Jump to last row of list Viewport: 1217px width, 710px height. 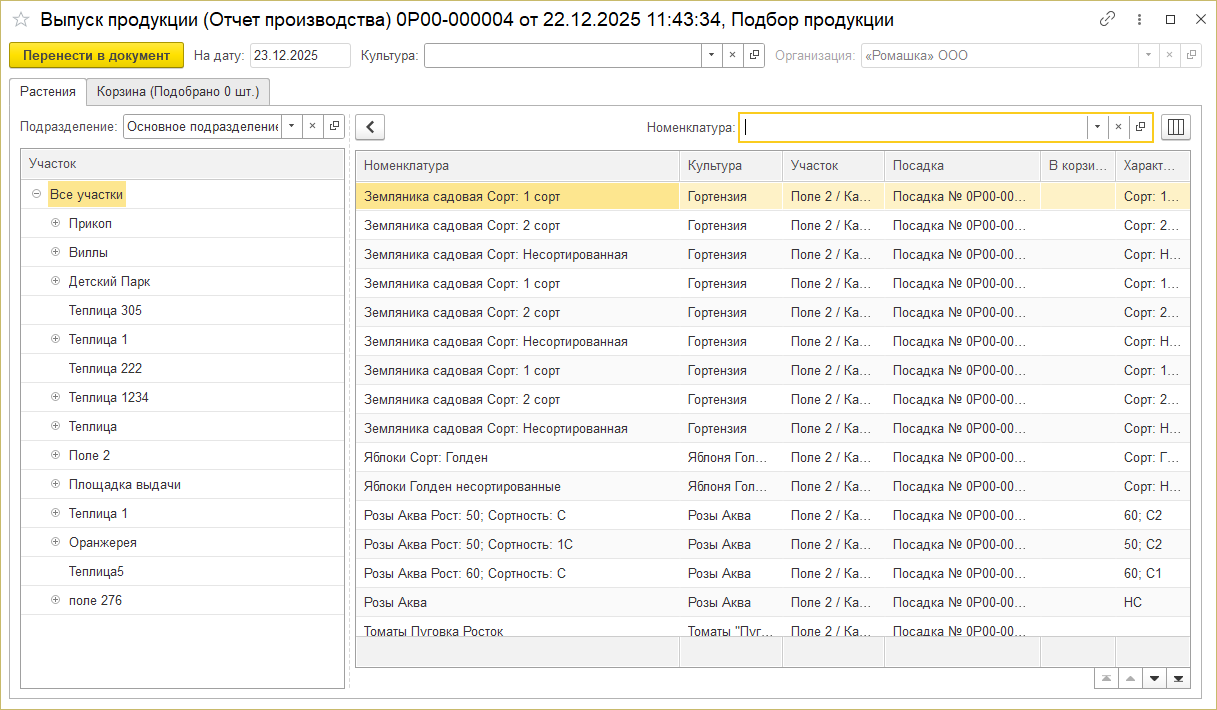pos(1179,679)
